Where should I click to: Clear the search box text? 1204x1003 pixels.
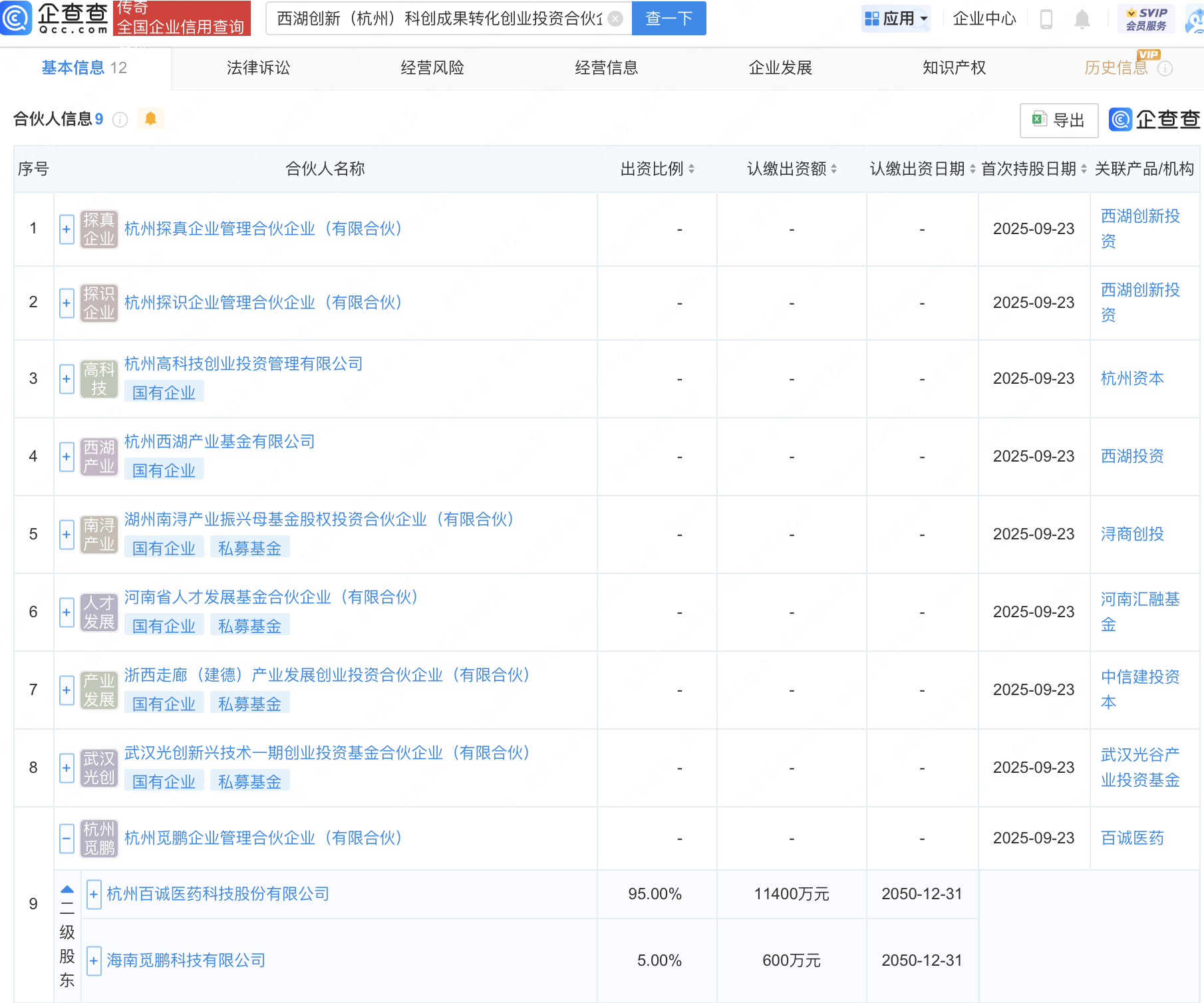616,19
